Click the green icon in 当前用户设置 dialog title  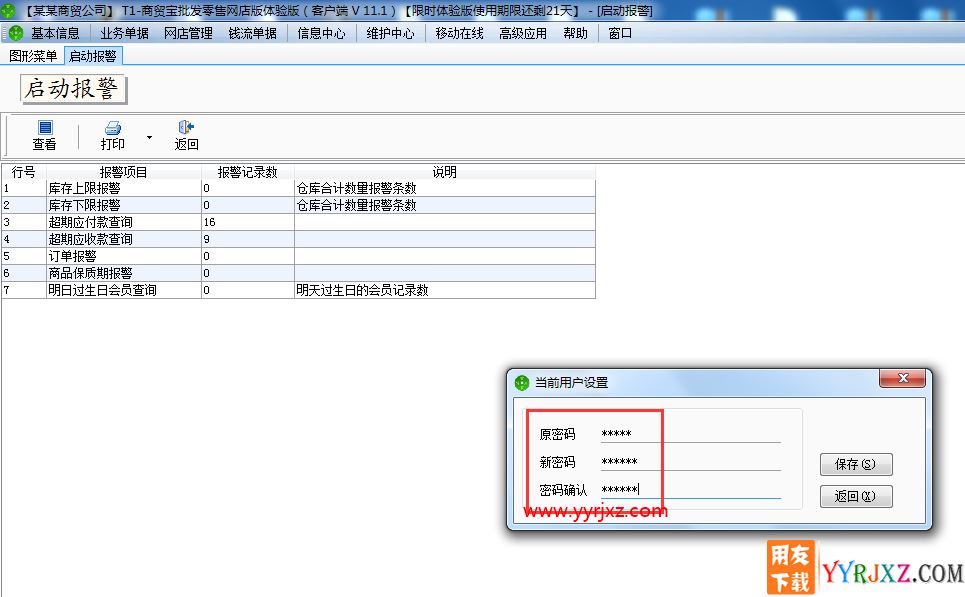point(521,383)
